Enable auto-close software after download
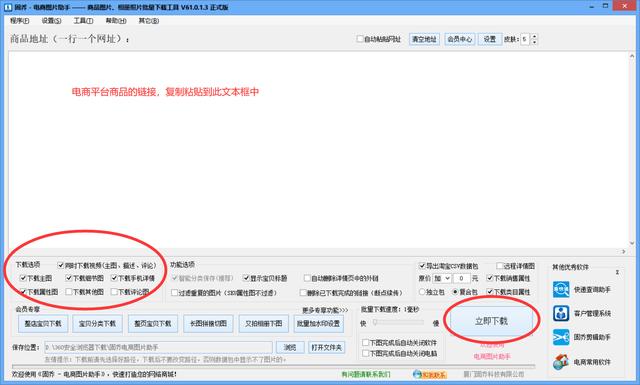 [x=366, y=343]
